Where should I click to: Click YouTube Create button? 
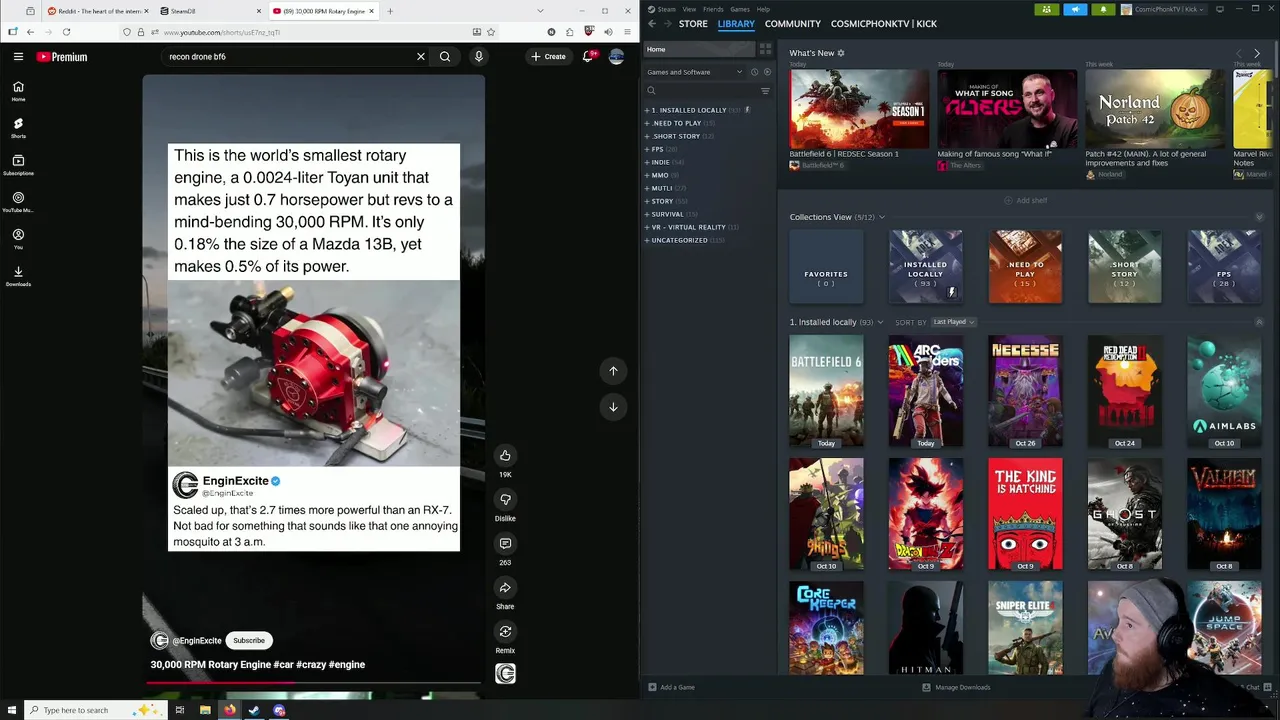tap(548, 57)
